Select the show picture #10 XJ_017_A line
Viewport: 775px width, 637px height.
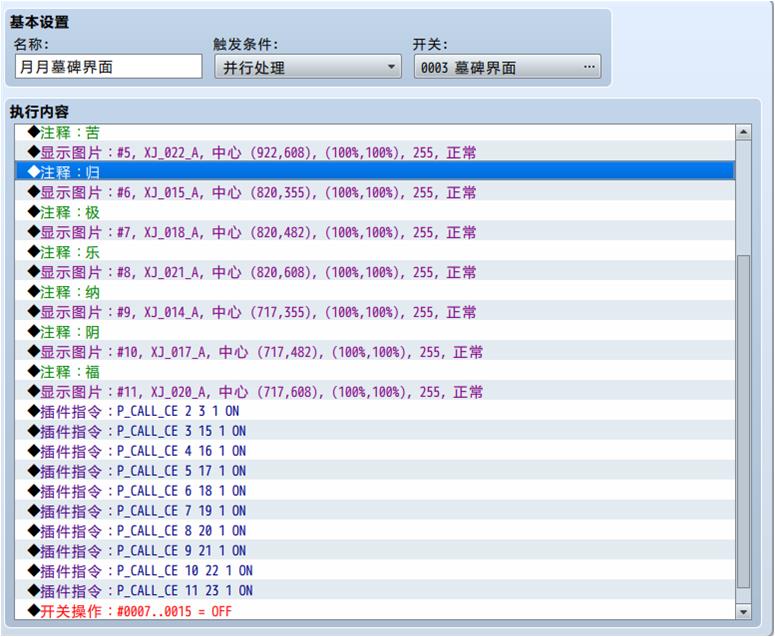[375, 352]
